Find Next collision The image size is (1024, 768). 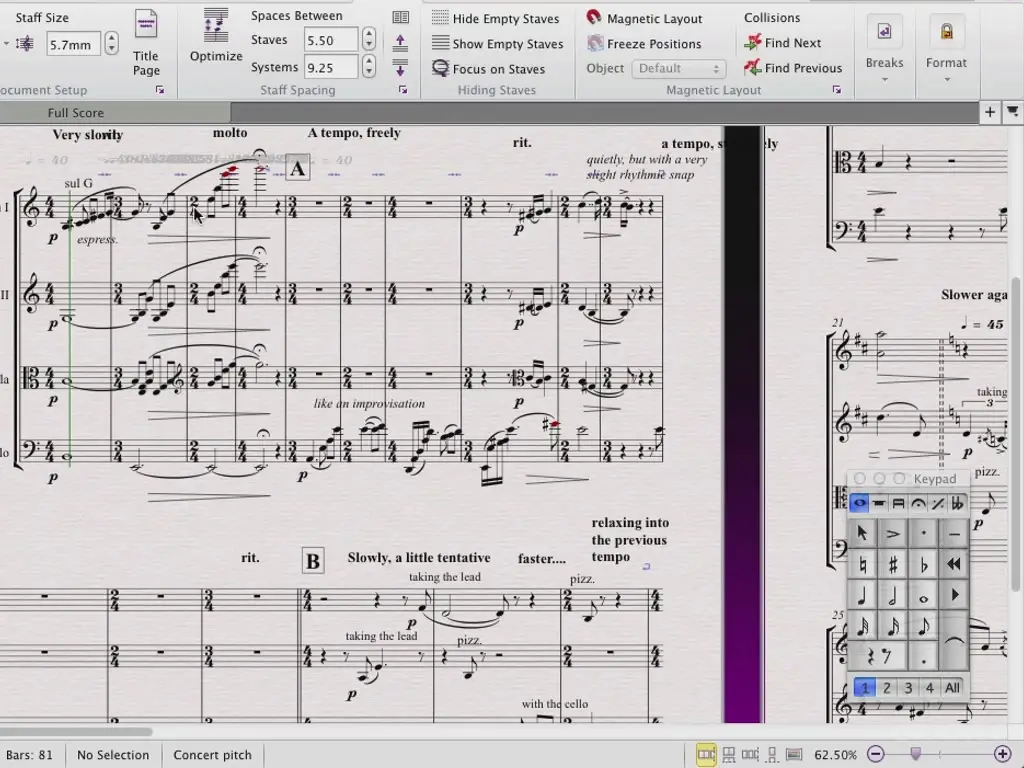(x=782, y=43)
